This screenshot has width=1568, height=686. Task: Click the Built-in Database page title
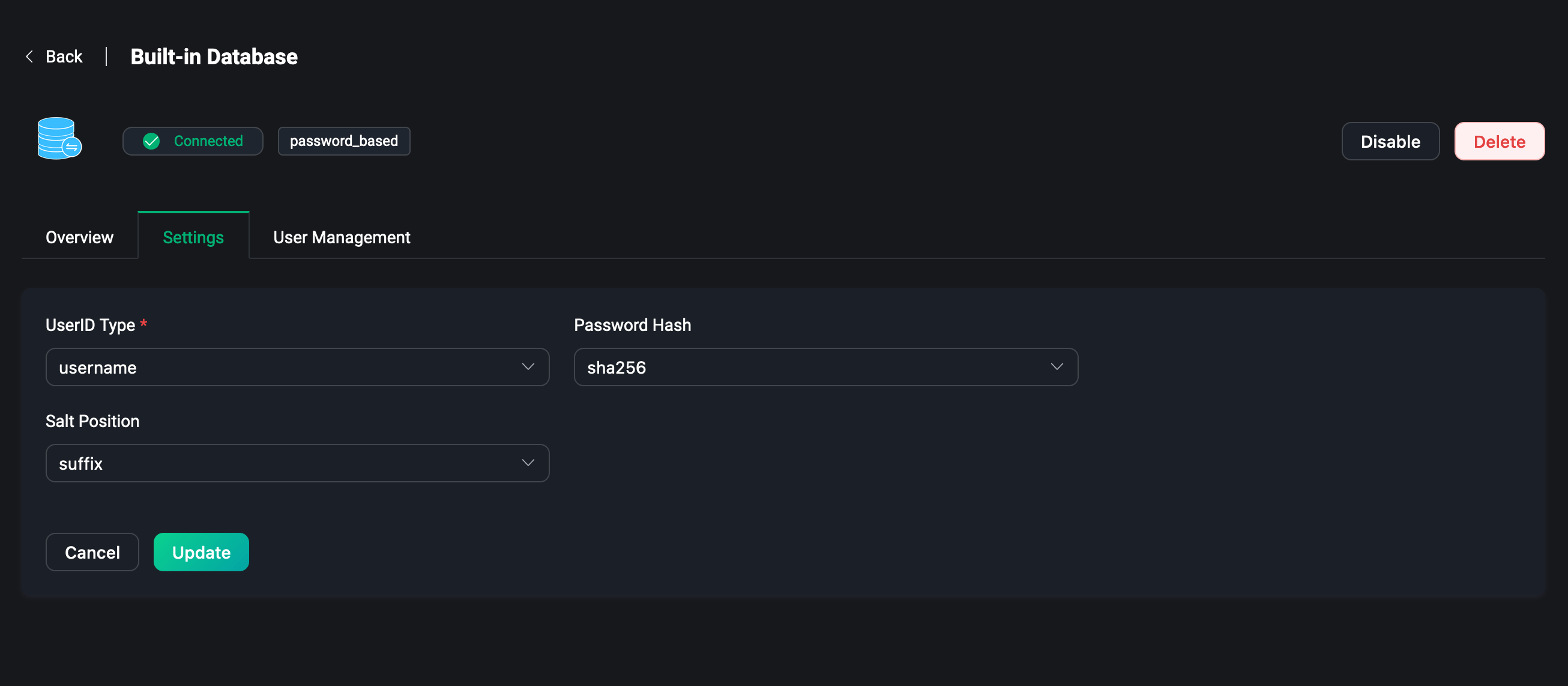click(x=214, y=56)
